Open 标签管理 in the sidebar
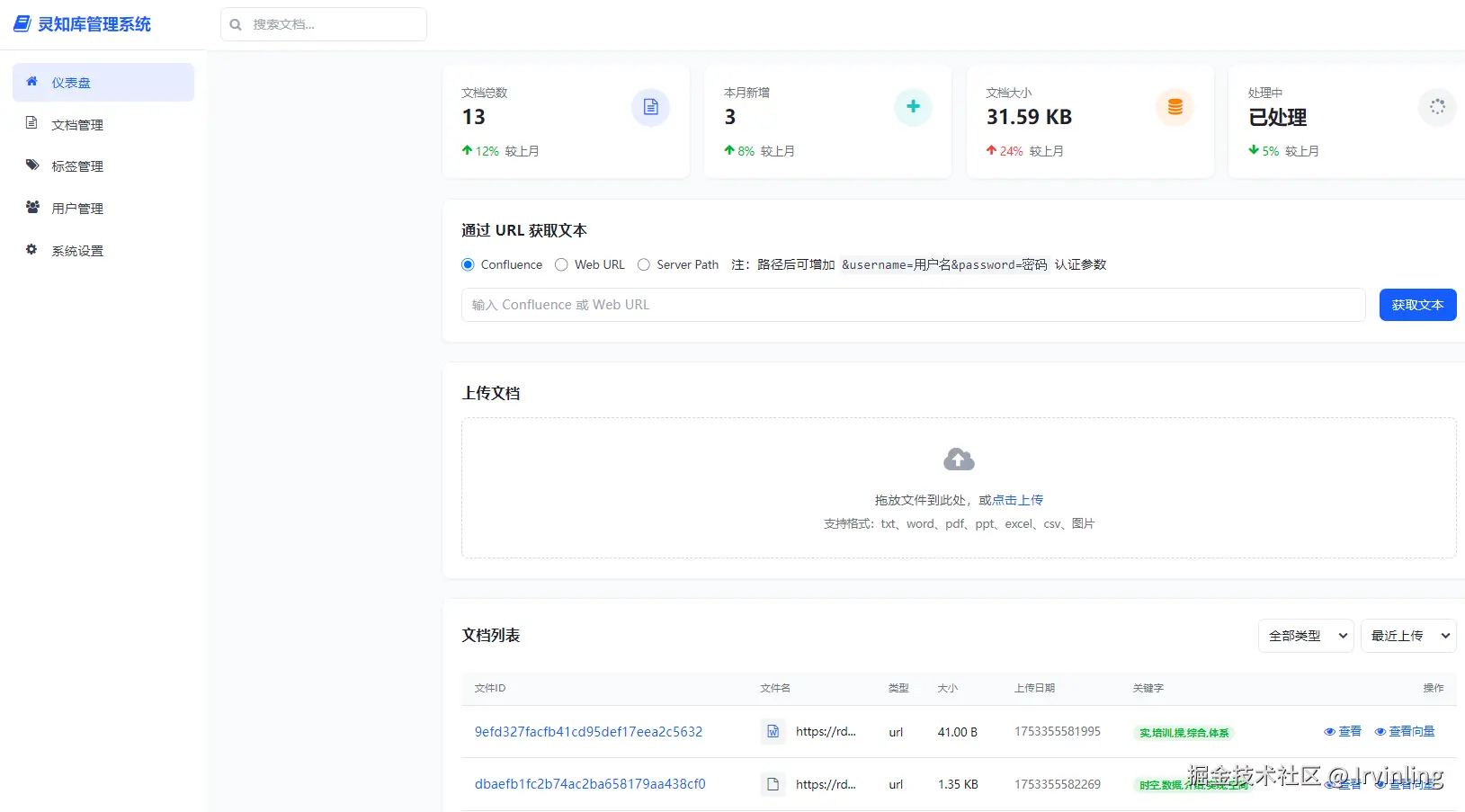1465x812 pixels. pyautogui.click(x=103, y=166)
